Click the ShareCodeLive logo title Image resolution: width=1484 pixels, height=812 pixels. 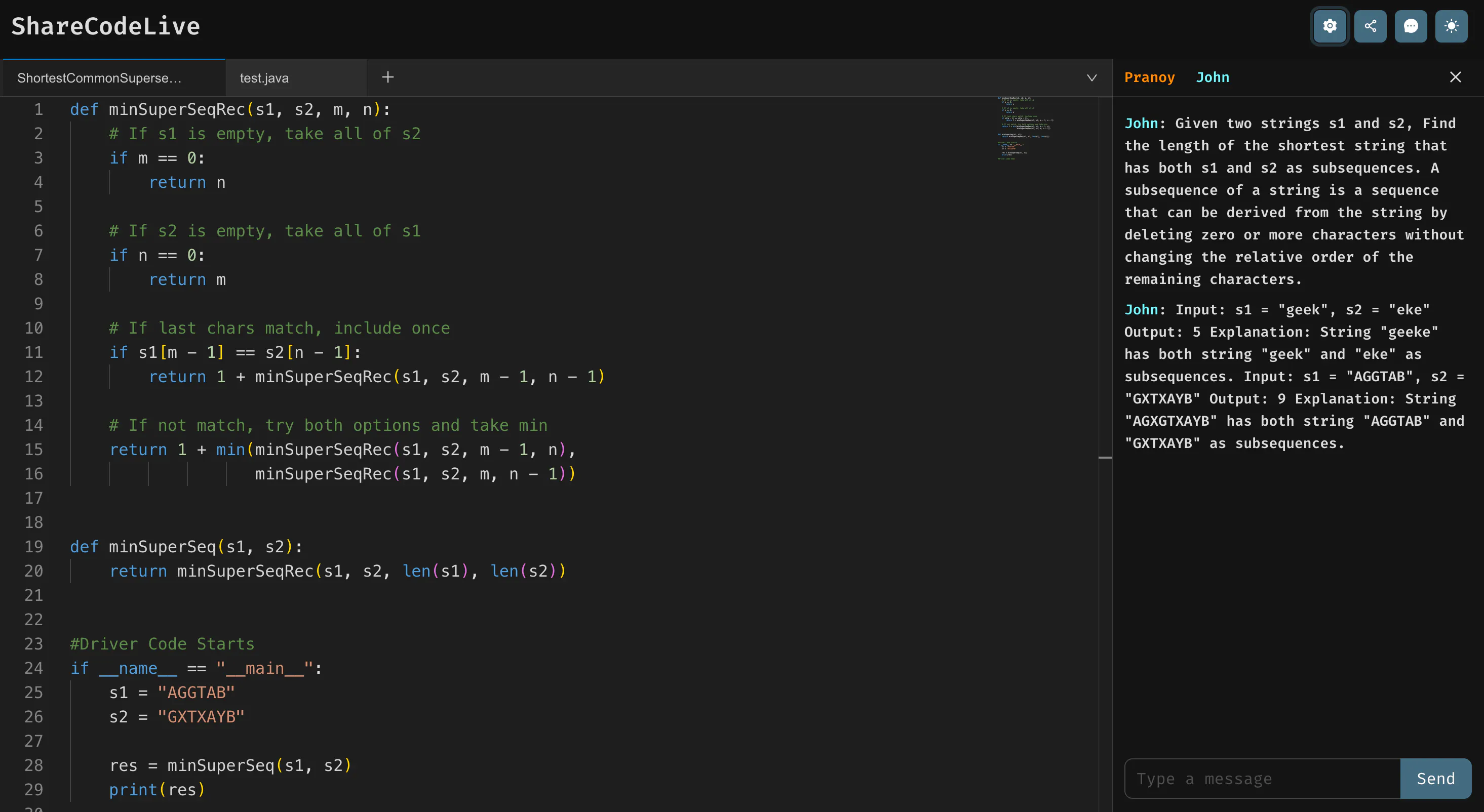point(106,26)
